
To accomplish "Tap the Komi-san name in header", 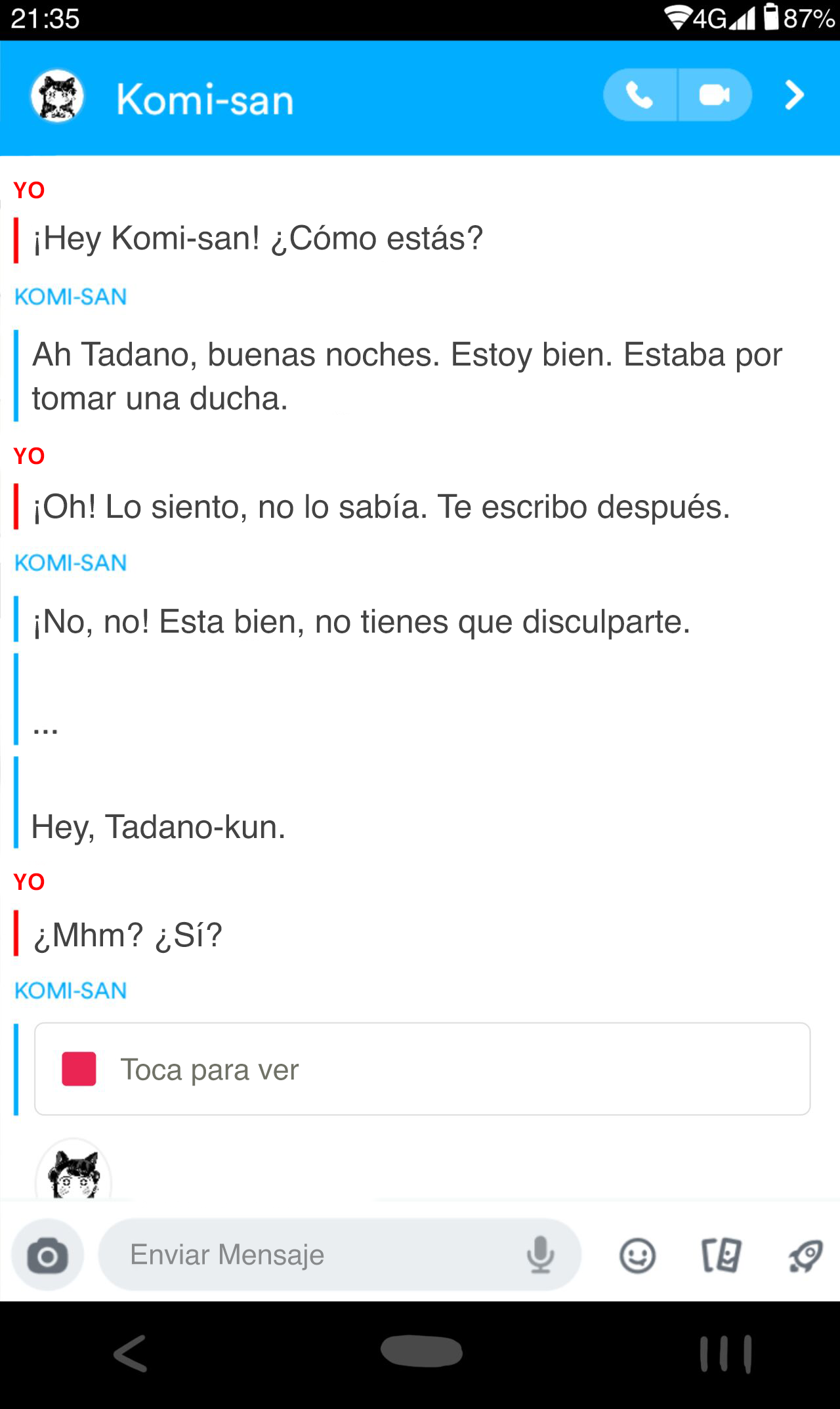I will (x=205, y=100).
